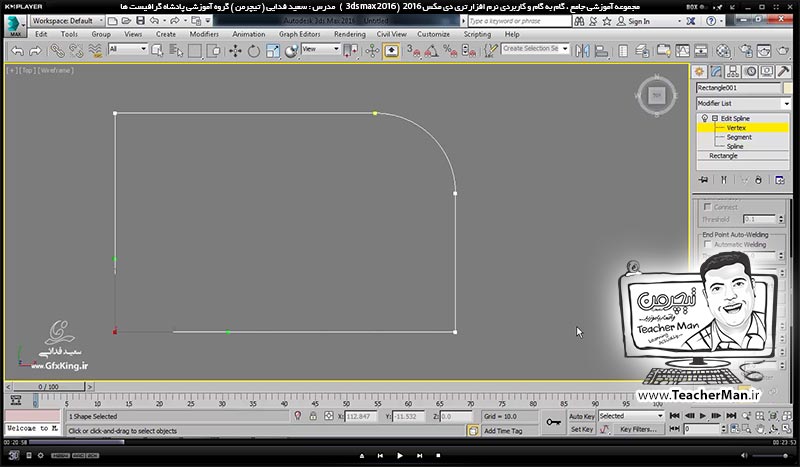Screen dimensions: 800x467
Task: Toggle Select and Manipulate tool
Action: [372, 51]
